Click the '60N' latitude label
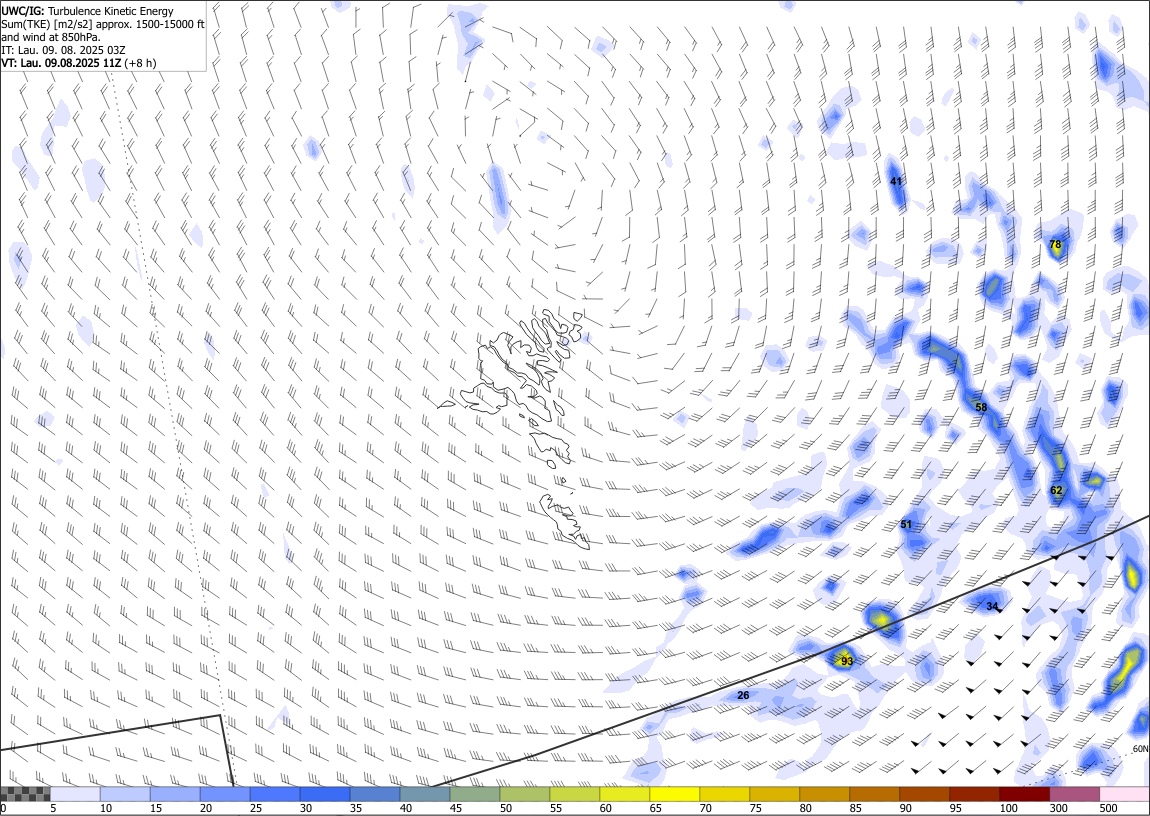This screenshot has height=816, width=1150. coord(1140,749)
